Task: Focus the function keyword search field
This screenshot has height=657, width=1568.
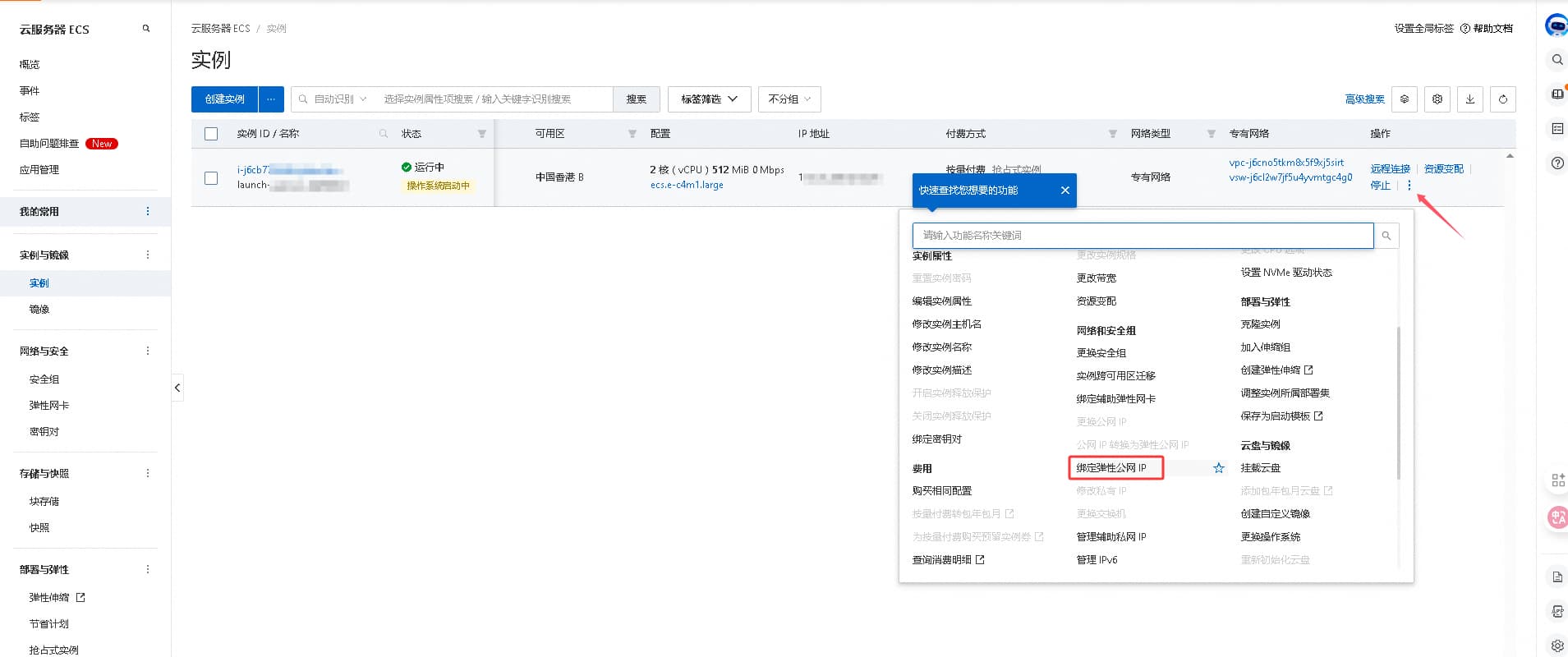Action: point(1143,236)
